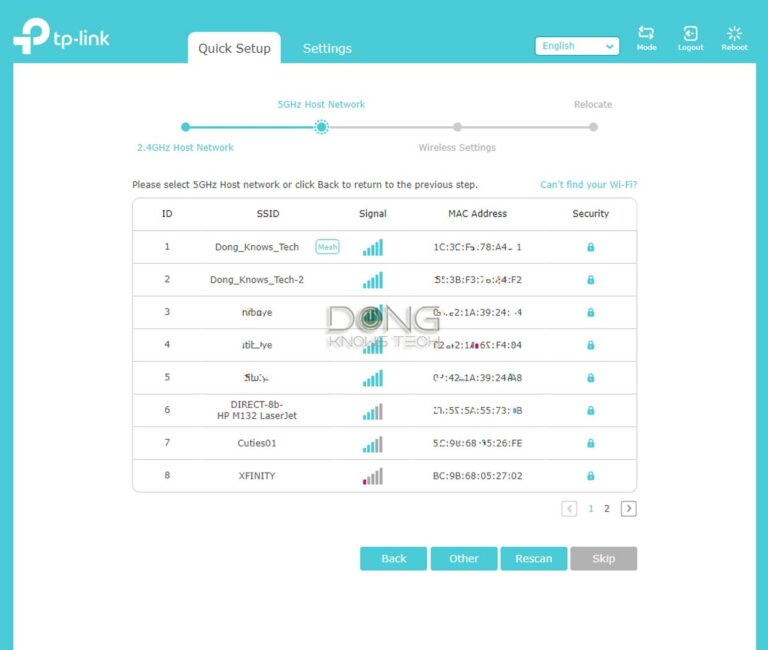This screenshot has width=768, height=650.
Task: Click the Back button
Action: [393, 559]
